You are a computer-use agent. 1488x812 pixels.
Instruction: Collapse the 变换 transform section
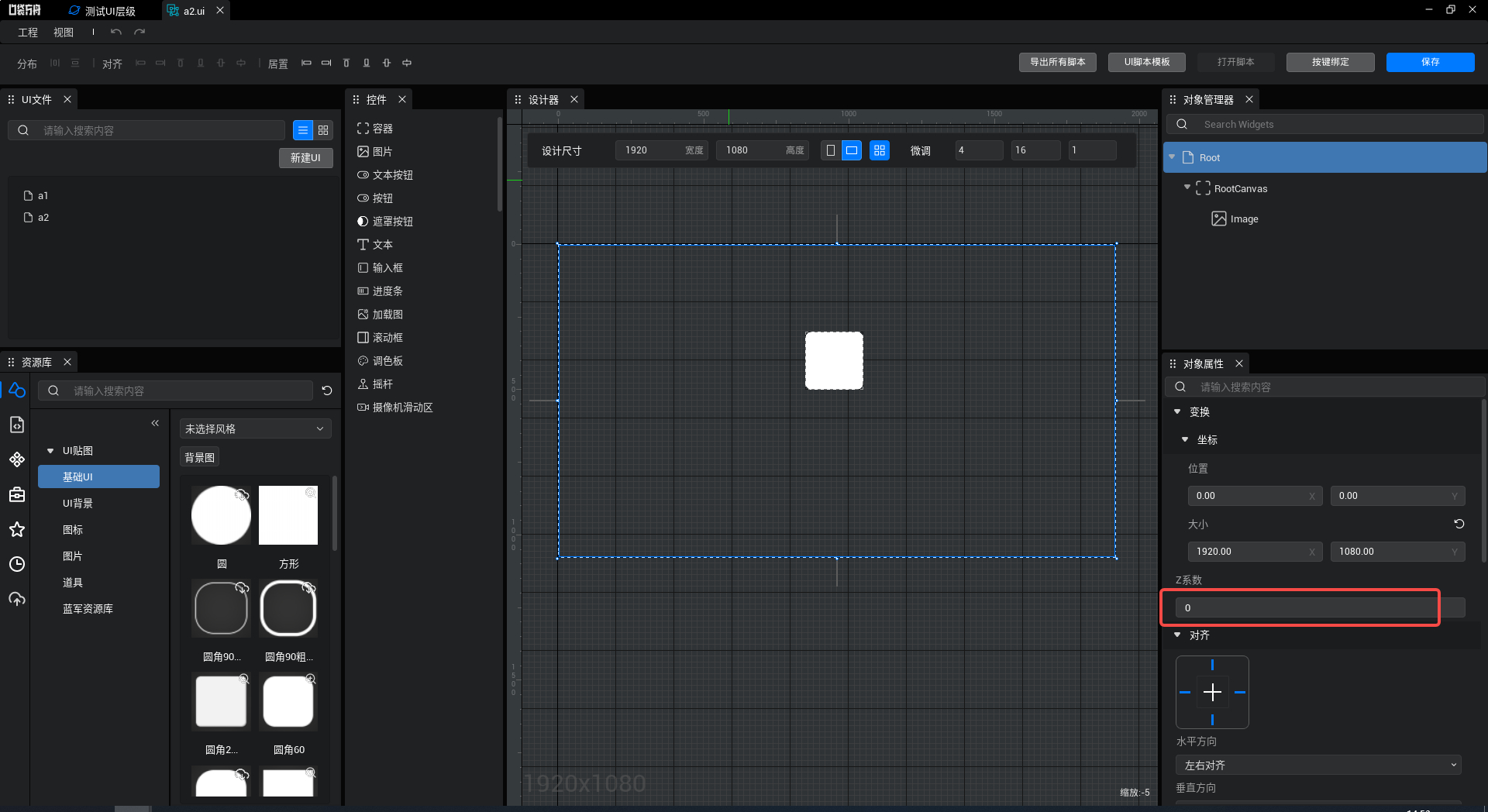(x=1177, y=411)
